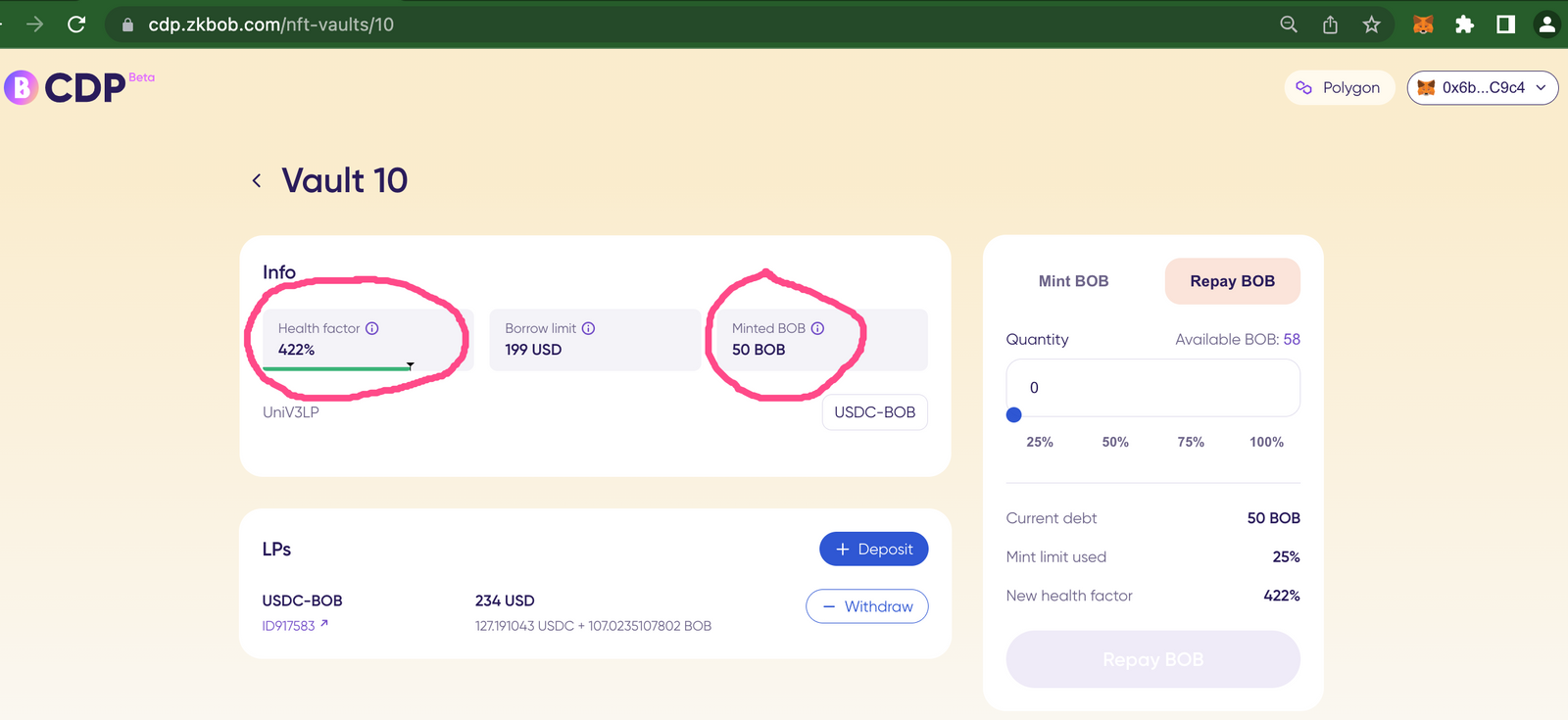Click the quantity slider handle

(1014, 415)
